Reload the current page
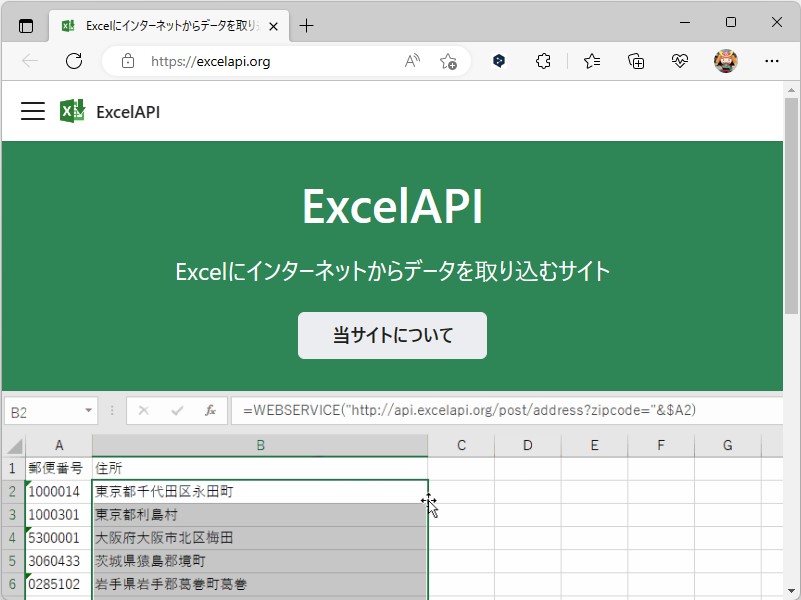801x600 pixels. point(72,61)
